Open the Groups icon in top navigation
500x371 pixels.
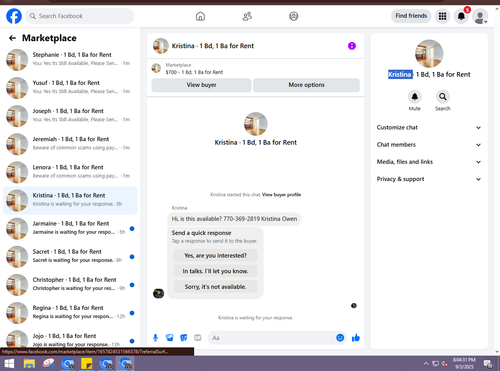click(294, 16)
